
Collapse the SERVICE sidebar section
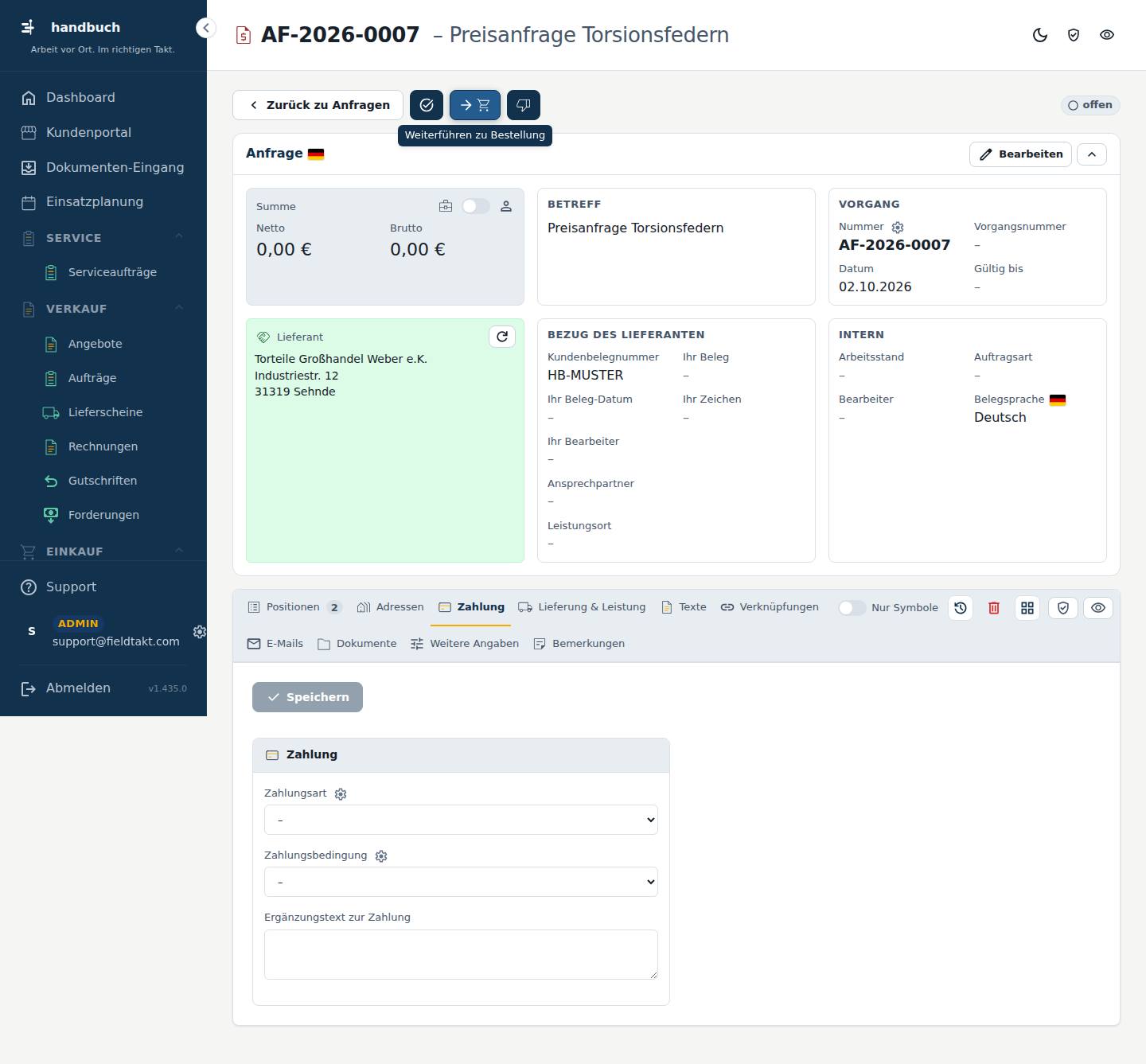pos(103,238)
